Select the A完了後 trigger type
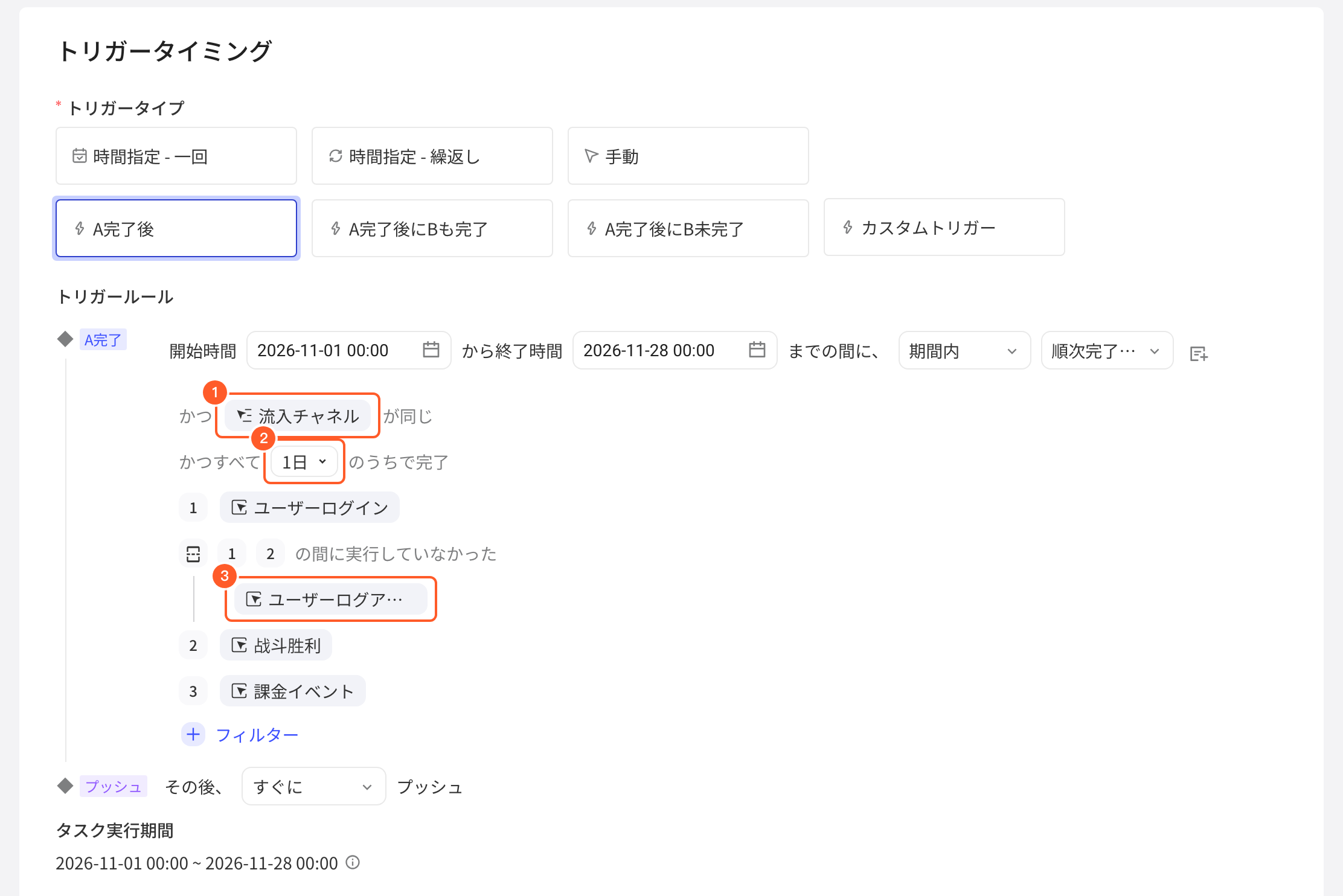The width and height of the screenshot is (1343, 896). click(x=176, y=229)
